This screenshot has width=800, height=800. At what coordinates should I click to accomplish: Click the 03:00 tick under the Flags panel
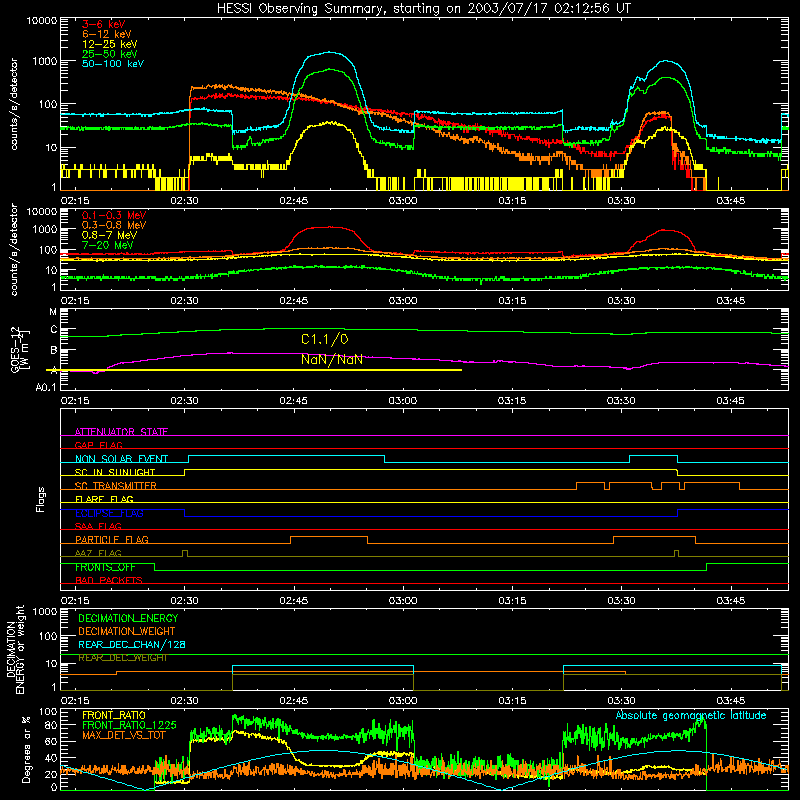(403, 601)
